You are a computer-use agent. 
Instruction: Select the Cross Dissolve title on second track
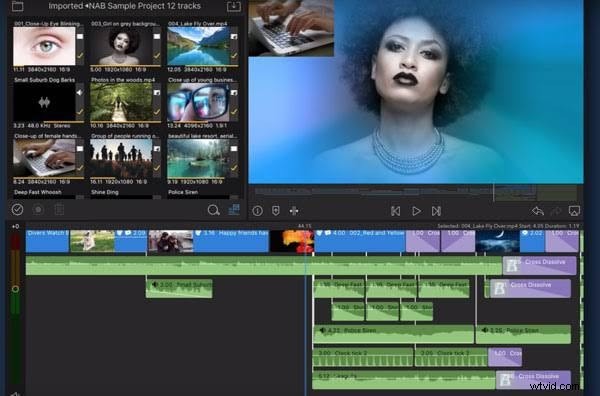539,266
